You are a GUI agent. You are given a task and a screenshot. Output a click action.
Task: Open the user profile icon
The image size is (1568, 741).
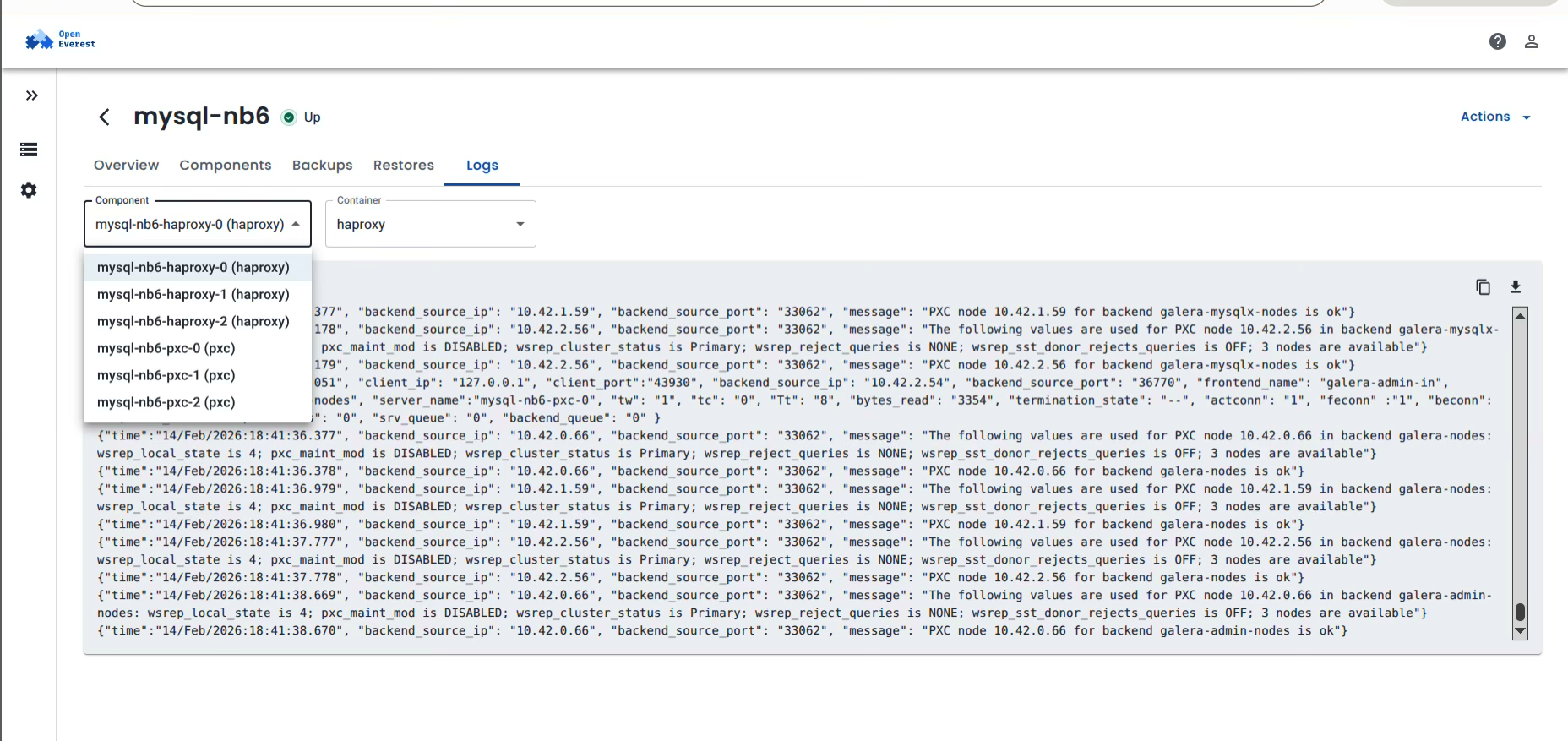[x=1531, y=41]
